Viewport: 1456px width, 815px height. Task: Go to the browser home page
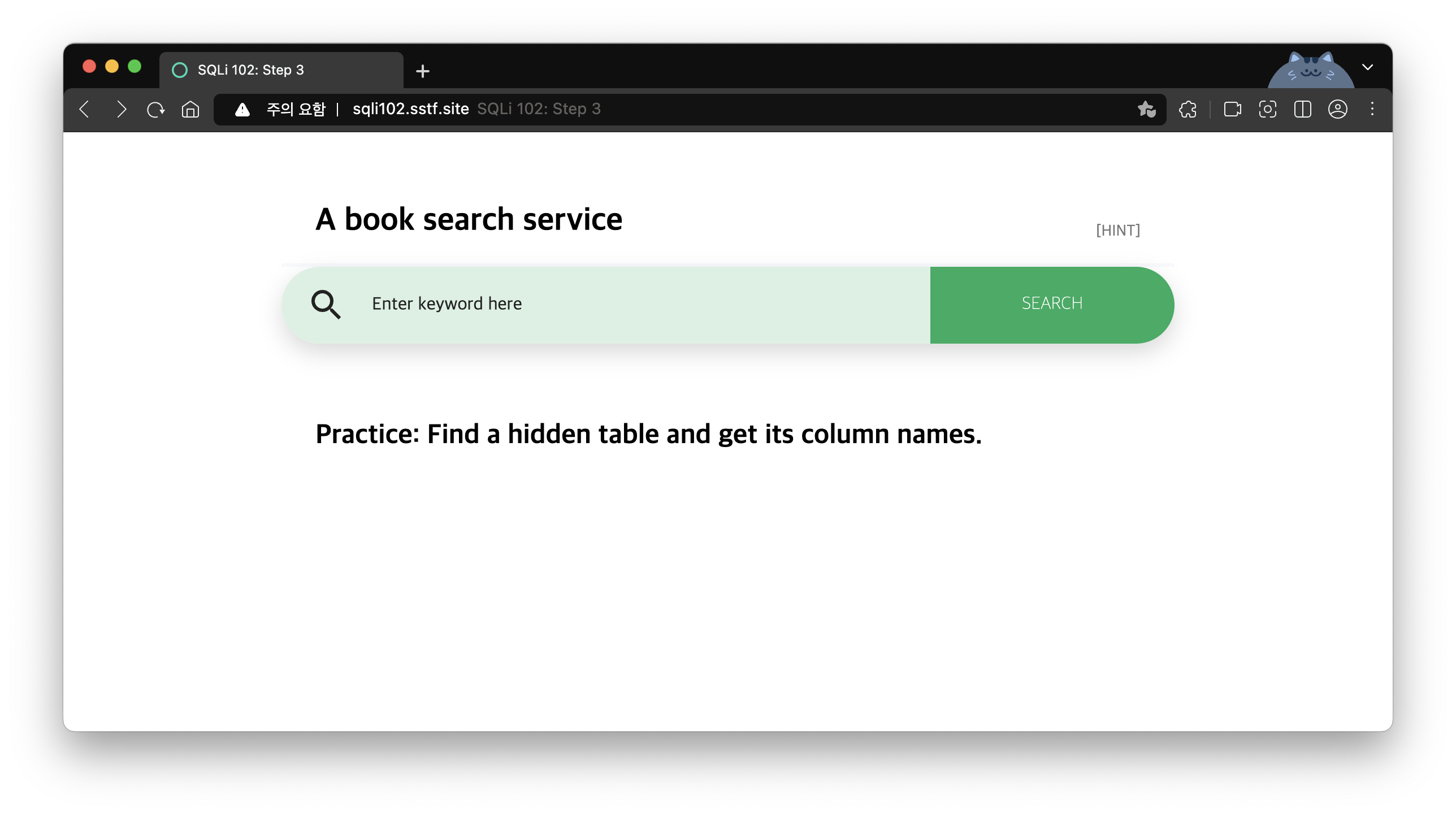190,109
